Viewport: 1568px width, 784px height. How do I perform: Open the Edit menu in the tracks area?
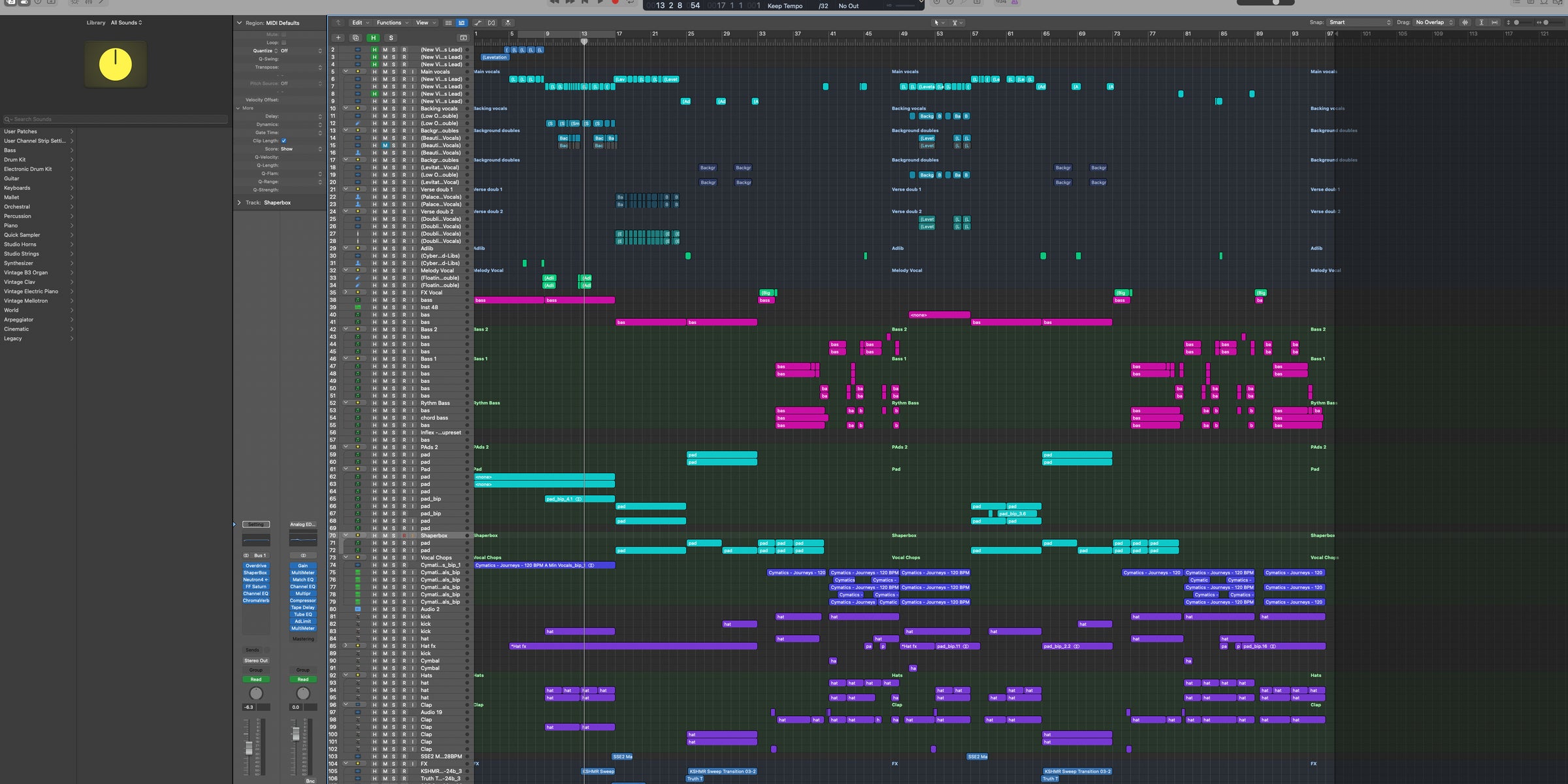click(358, 22)
